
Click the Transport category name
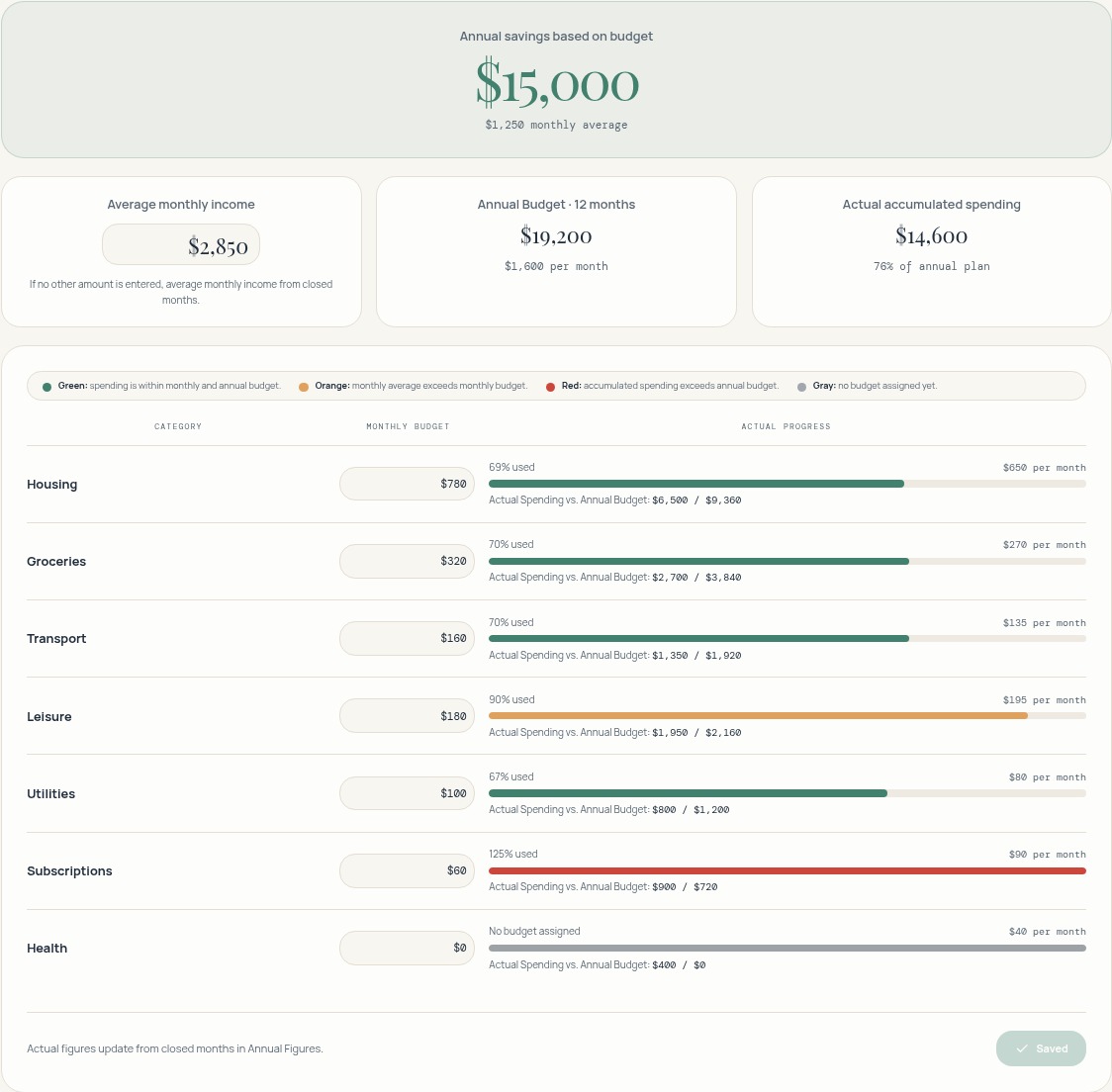(x=56, y=638)
